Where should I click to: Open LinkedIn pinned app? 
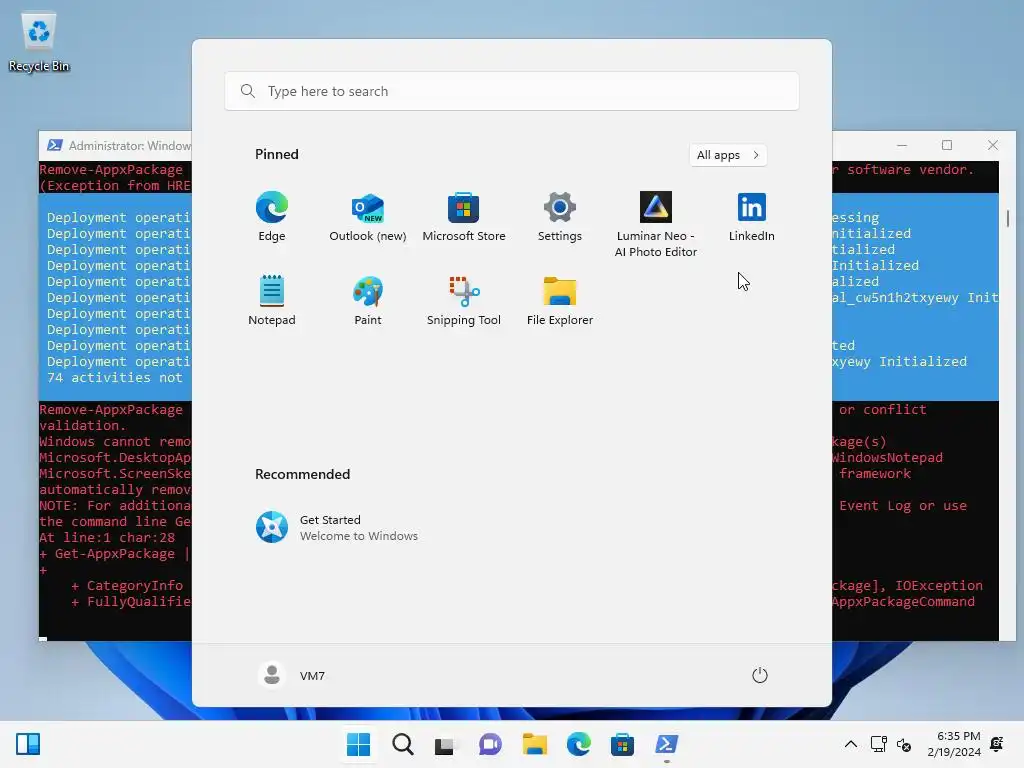coord(752,217)
